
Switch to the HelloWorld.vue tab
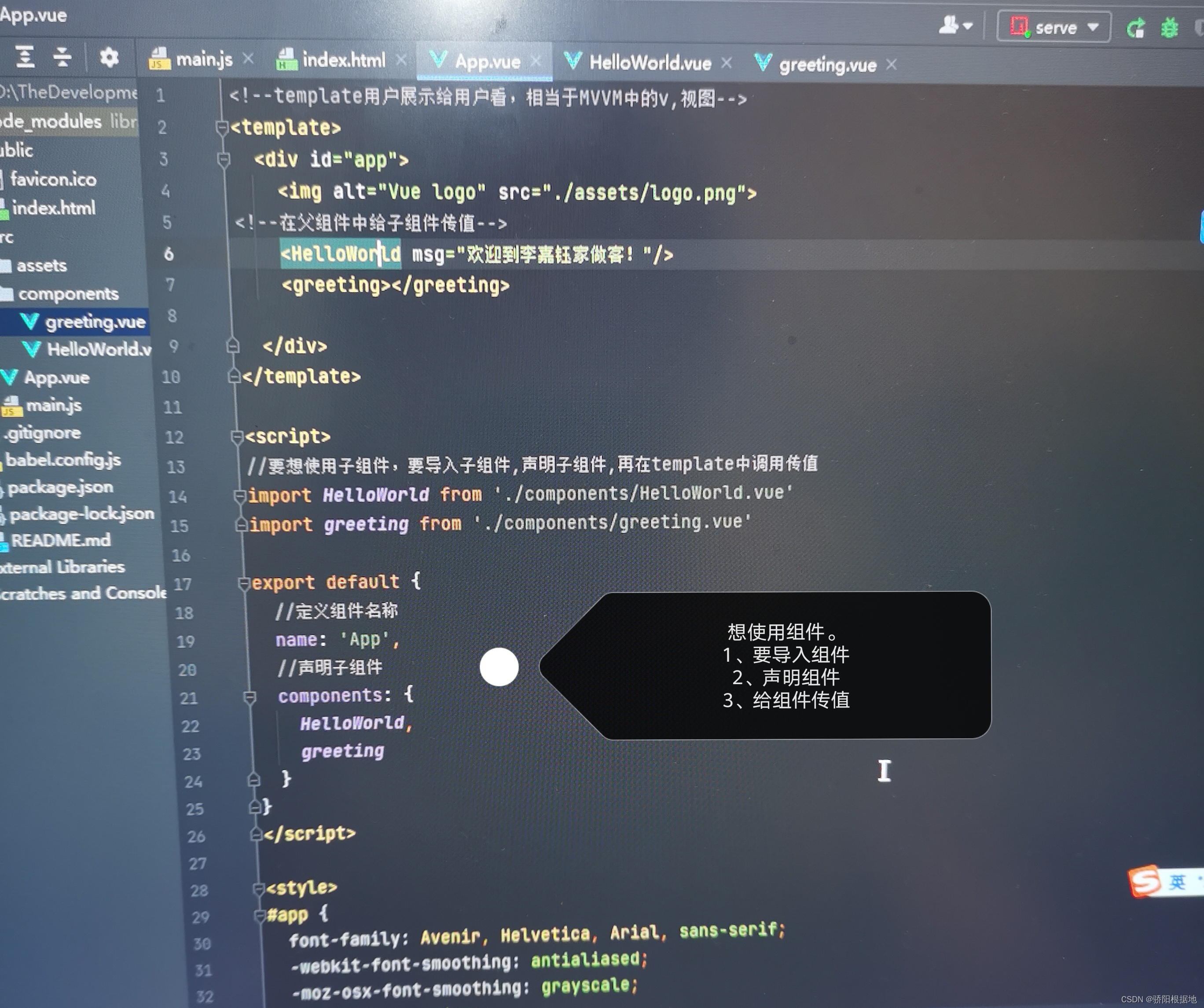(x=638, y=62)
